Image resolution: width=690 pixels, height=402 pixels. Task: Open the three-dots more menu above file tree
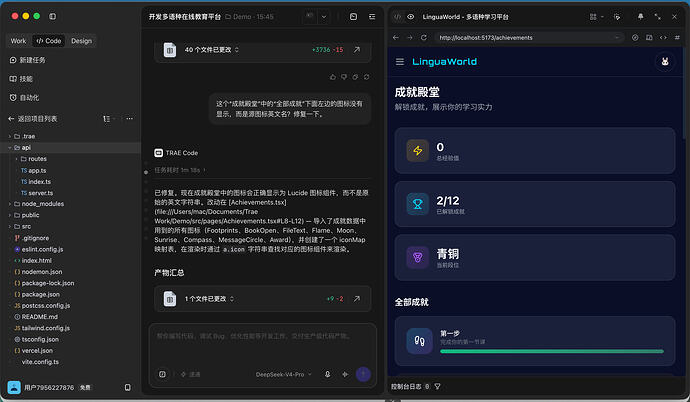[129, 119]
